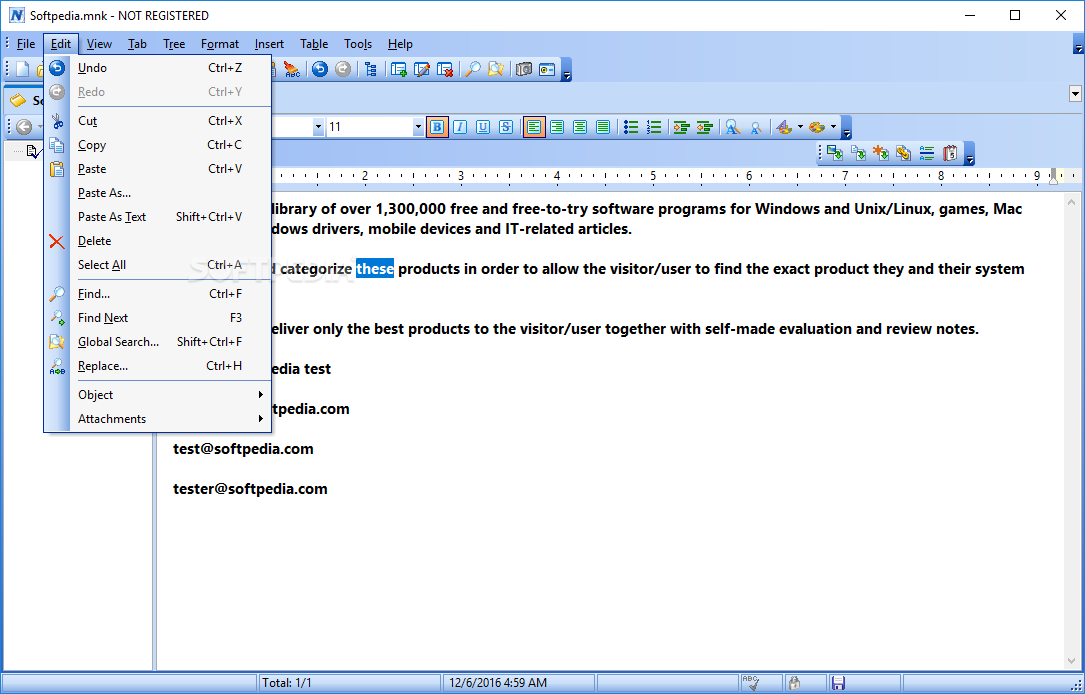Open the Tools menu
The height and width of the screenshot is (694, 1085).
(x=358, y=44)
